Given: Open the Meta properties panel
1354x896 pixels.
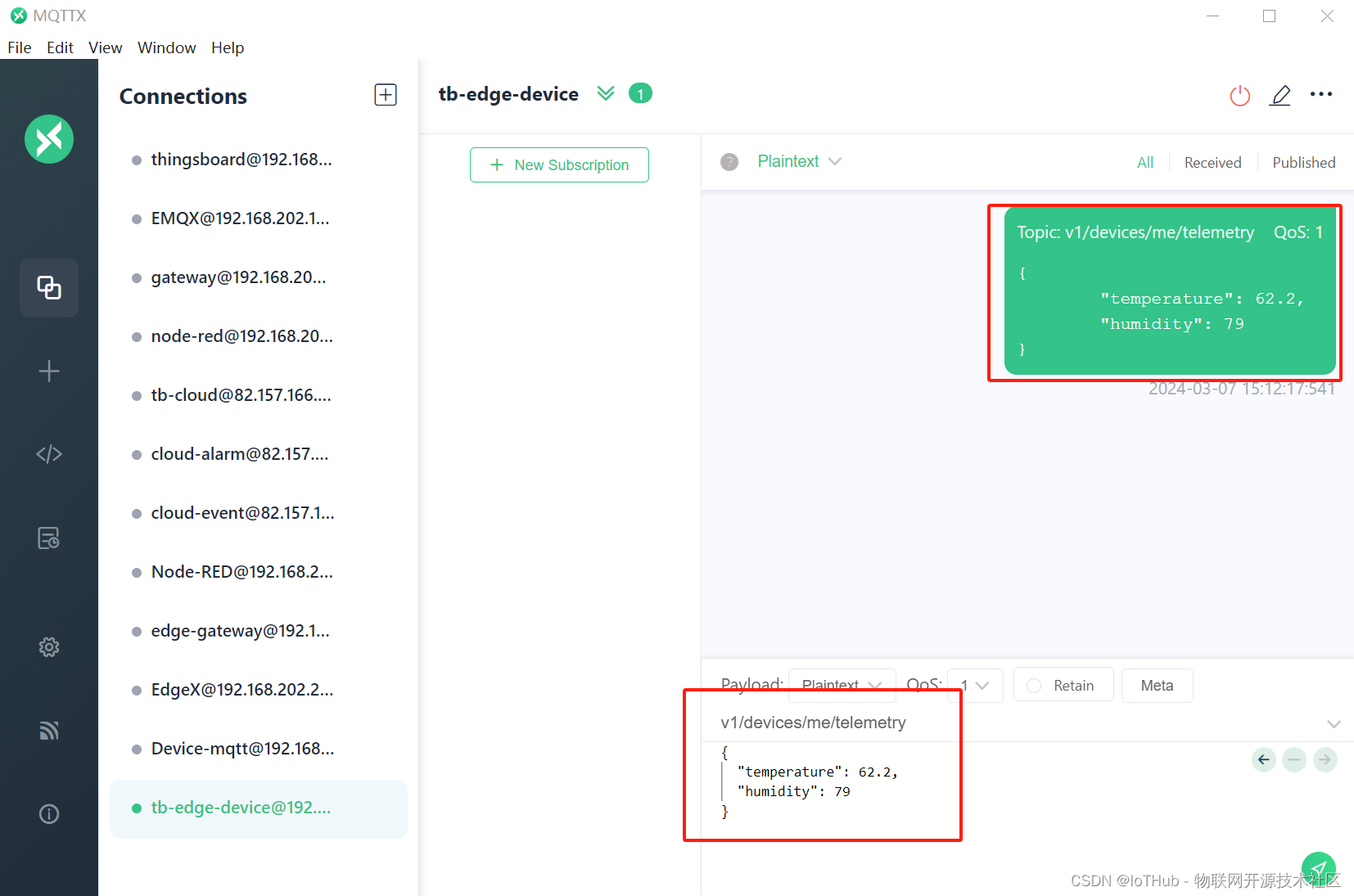Looking at the screenshot, I should coord(1157,685).
